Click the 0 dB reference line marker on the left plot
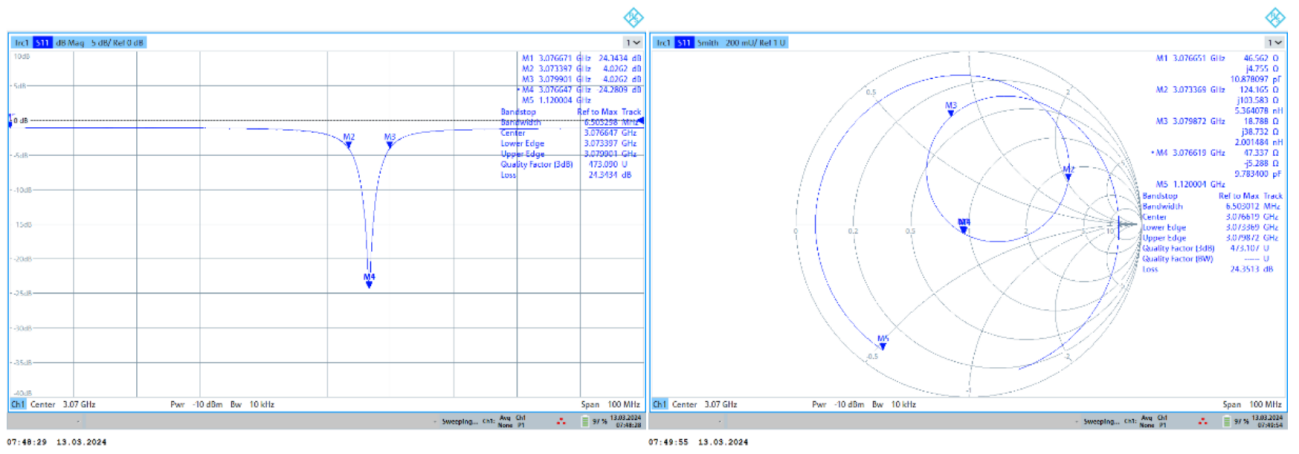Screen dimensions: 1299x454 (x=12, y=121)
